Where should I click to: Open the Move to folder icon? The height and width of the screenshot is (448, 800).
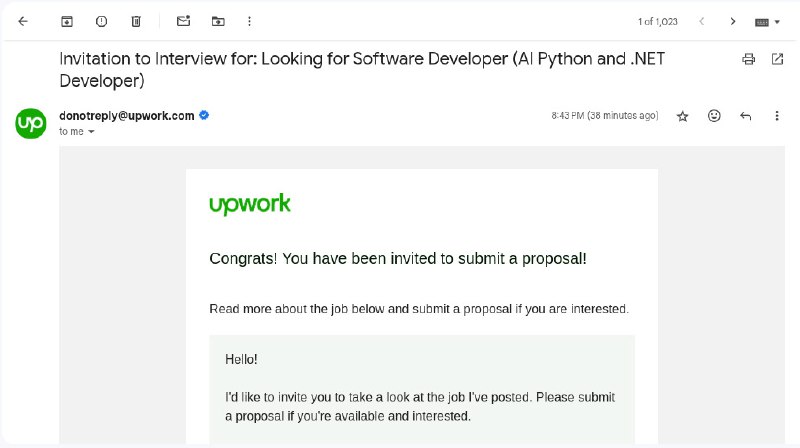(218, 21)
